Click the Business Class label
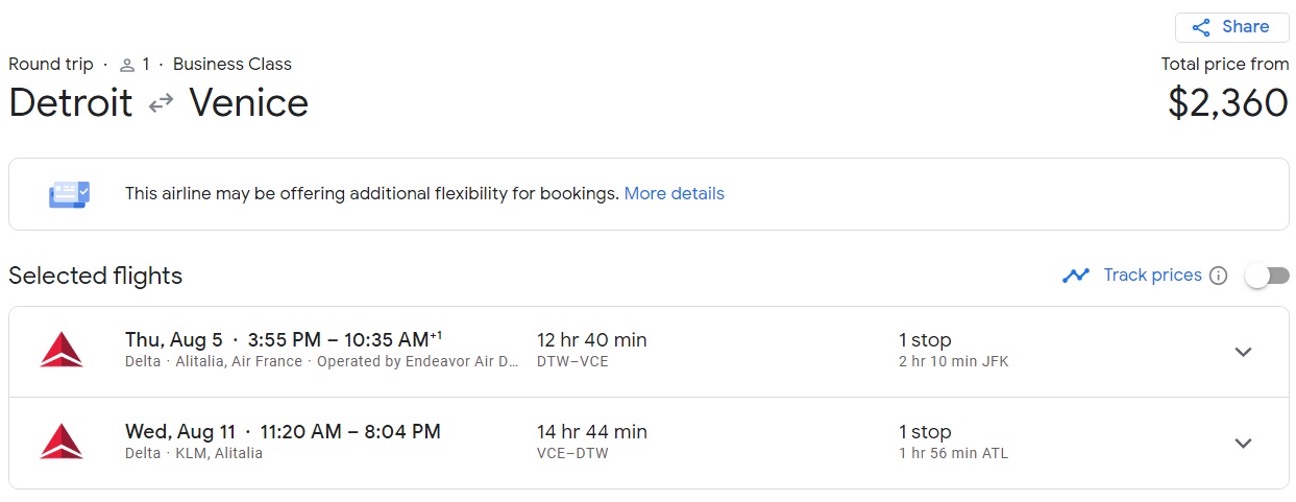1296x502 pixels. (232, 64)
